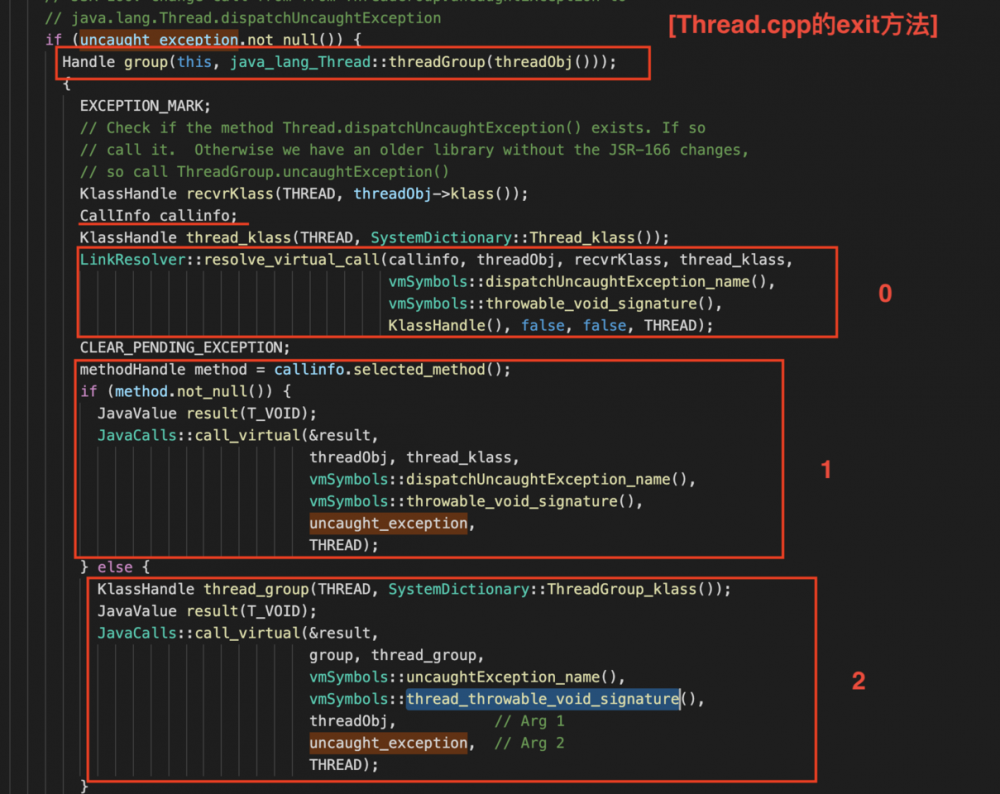
Task: Click the 'so call ThreadGroup.uncaughtException()' comment
Action: tap(265, 172)
